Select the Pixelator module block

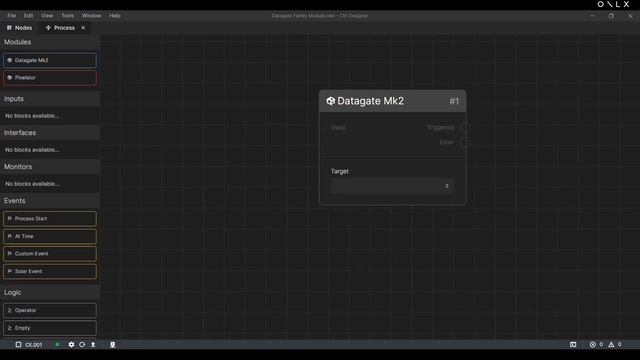pyautogui.click(x=50, y=78)
